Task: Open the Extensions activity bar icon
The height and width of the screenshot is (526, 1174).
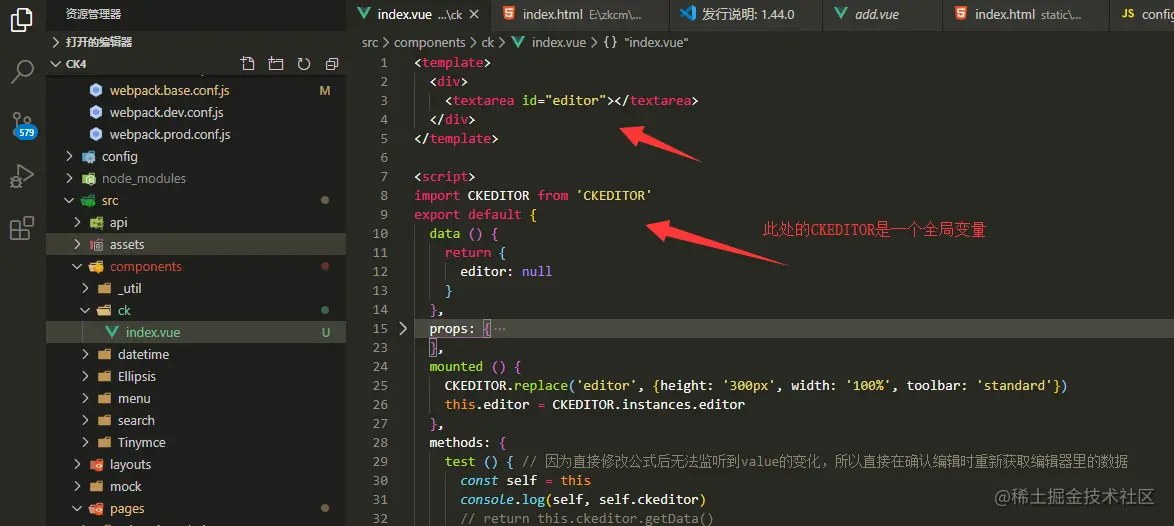Action: point(22,227)
